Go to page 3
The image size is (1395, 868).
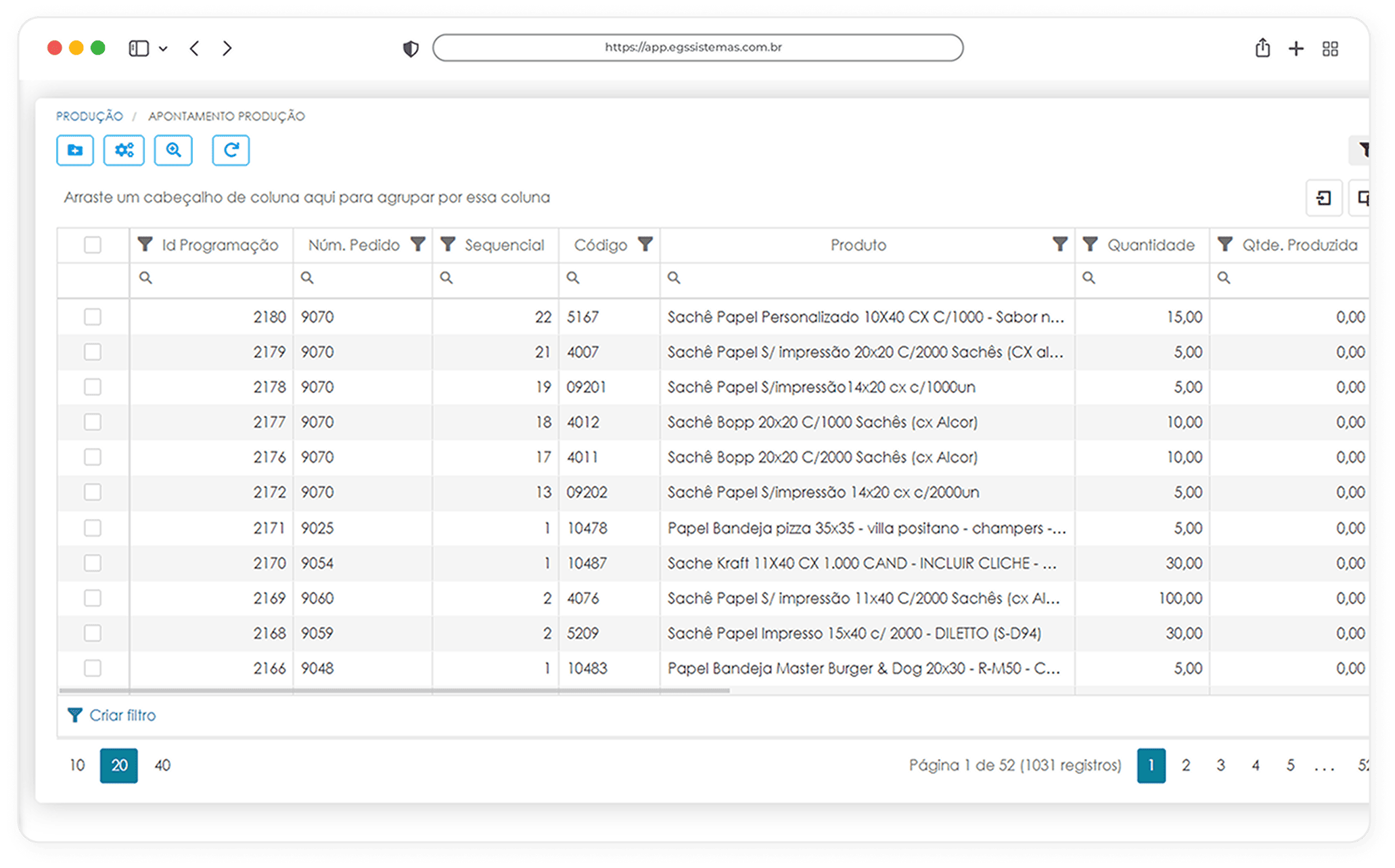click(x=1220, y=765)
